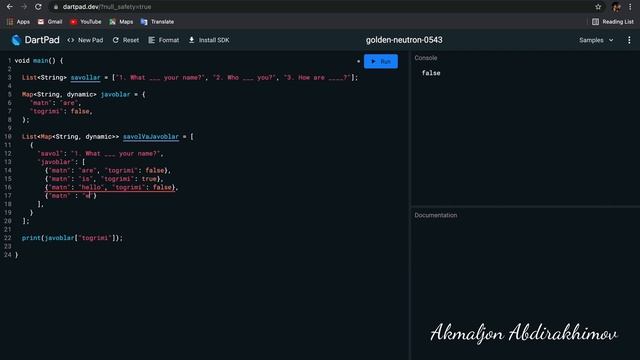
Task: Open the Maps bookmark
Action: click(121, 22)
